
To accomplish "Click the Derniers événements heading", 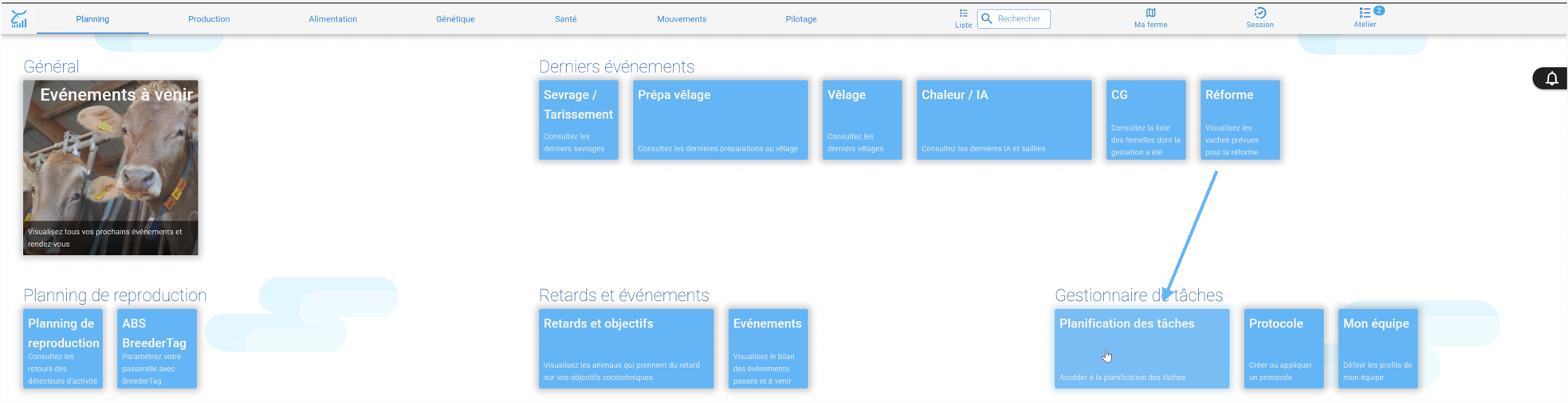I will (x=616, y=67).
